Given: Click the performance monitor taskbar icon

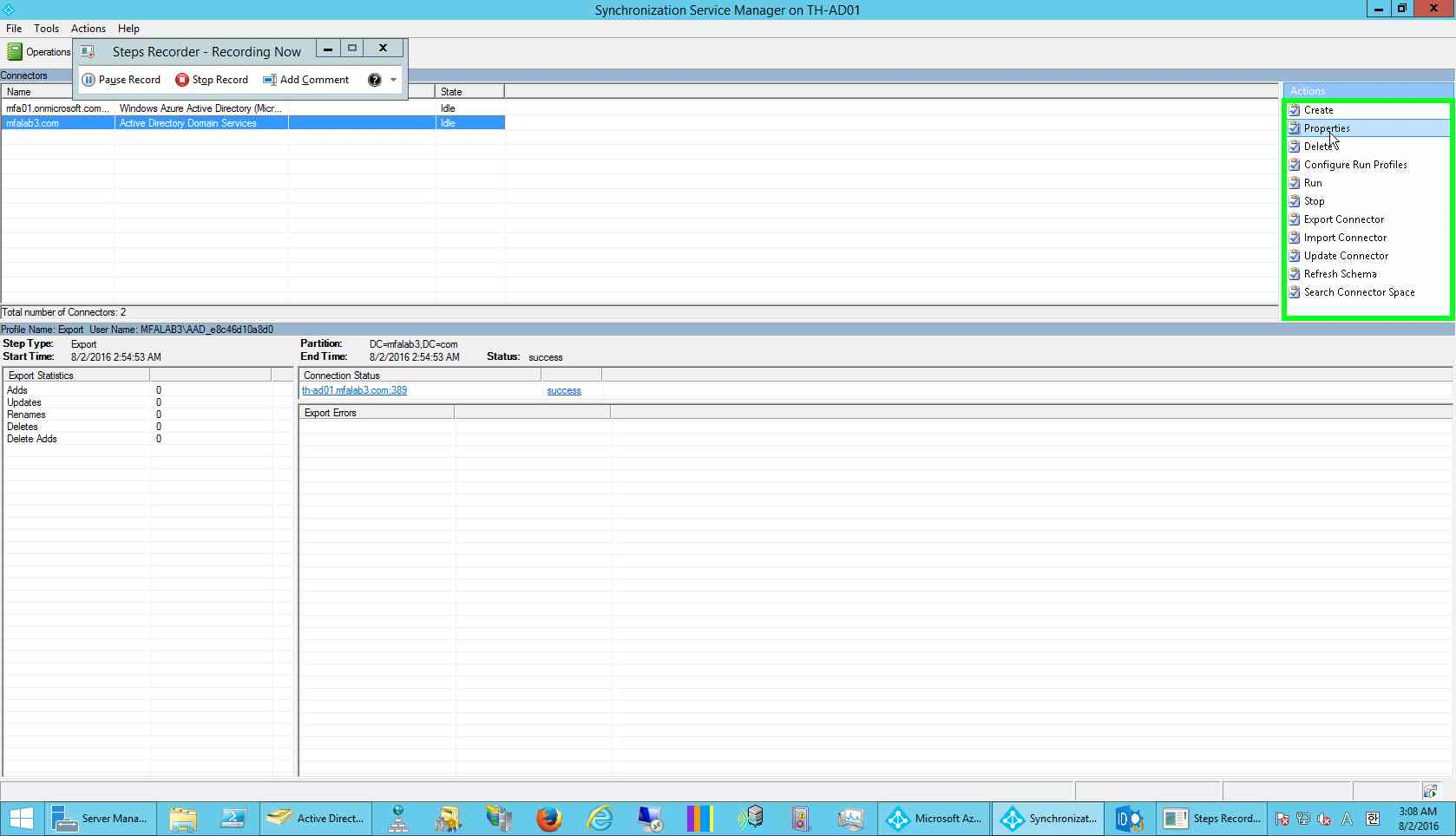Looking at the screenshot, I should point(850,819).
